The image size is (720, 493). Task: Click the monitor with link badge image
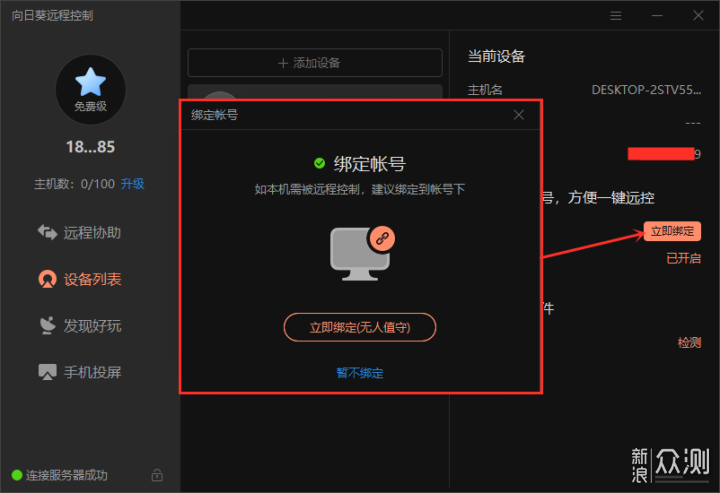click(x=362, y=253)
